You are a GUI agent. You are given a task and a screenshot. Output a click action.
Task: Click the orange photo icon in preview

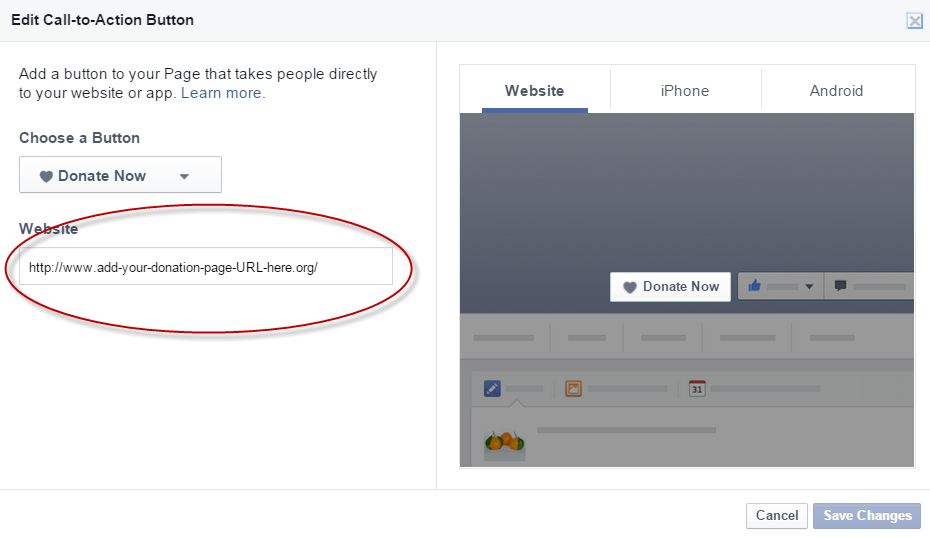click(x=574, y=389)
